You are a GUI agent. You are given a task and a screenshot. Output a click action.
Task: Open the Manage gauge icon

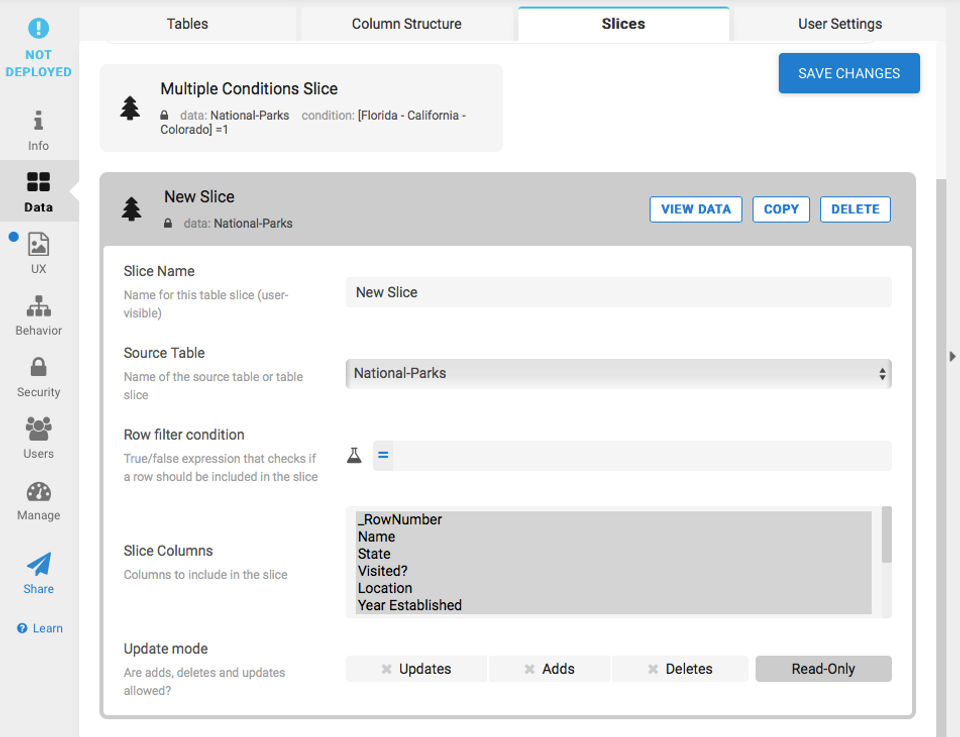tap(38, 491)
